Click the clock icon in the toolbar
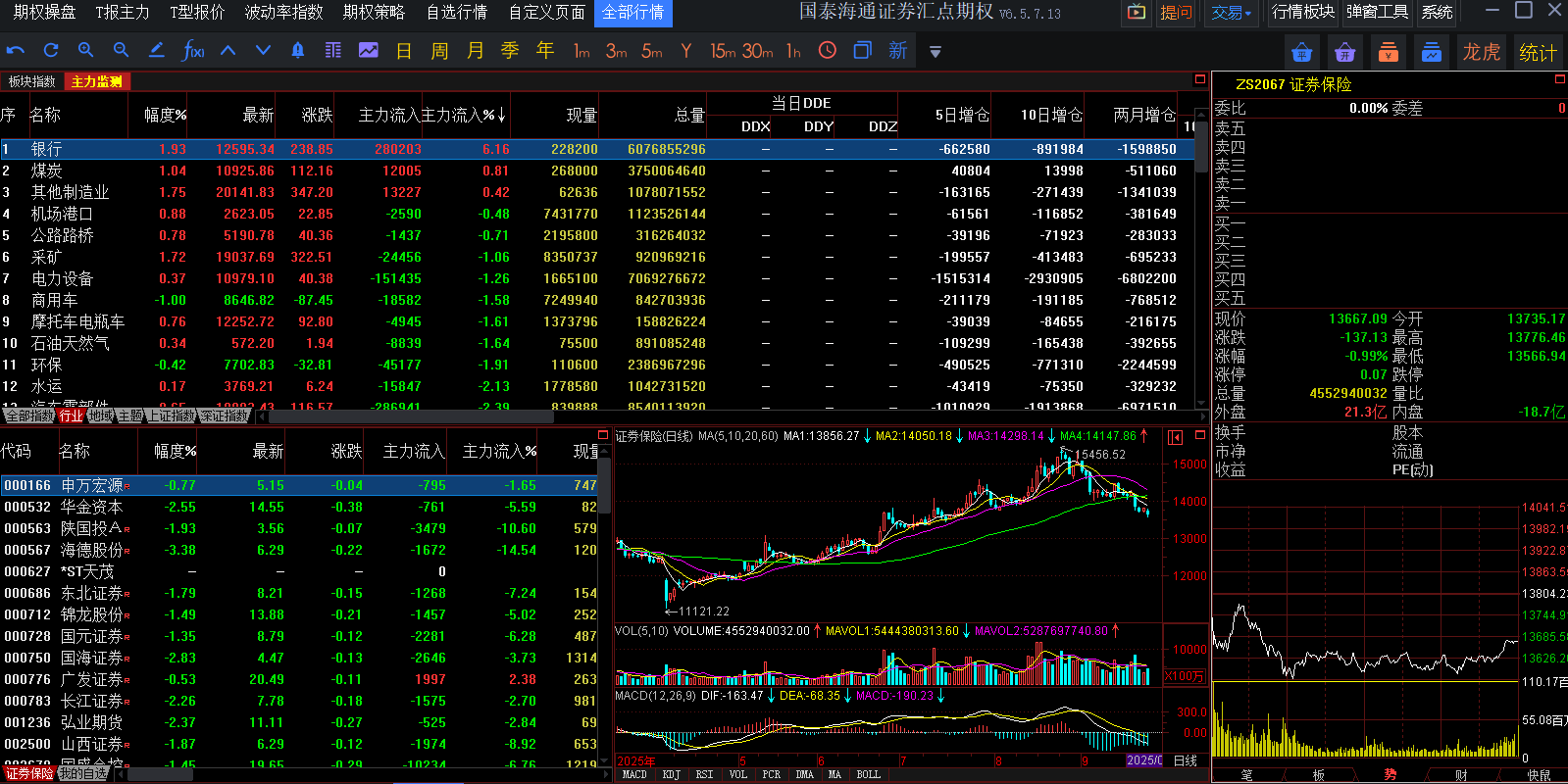This screenshot has width=1568, height=784. click(x=828, y=50)
